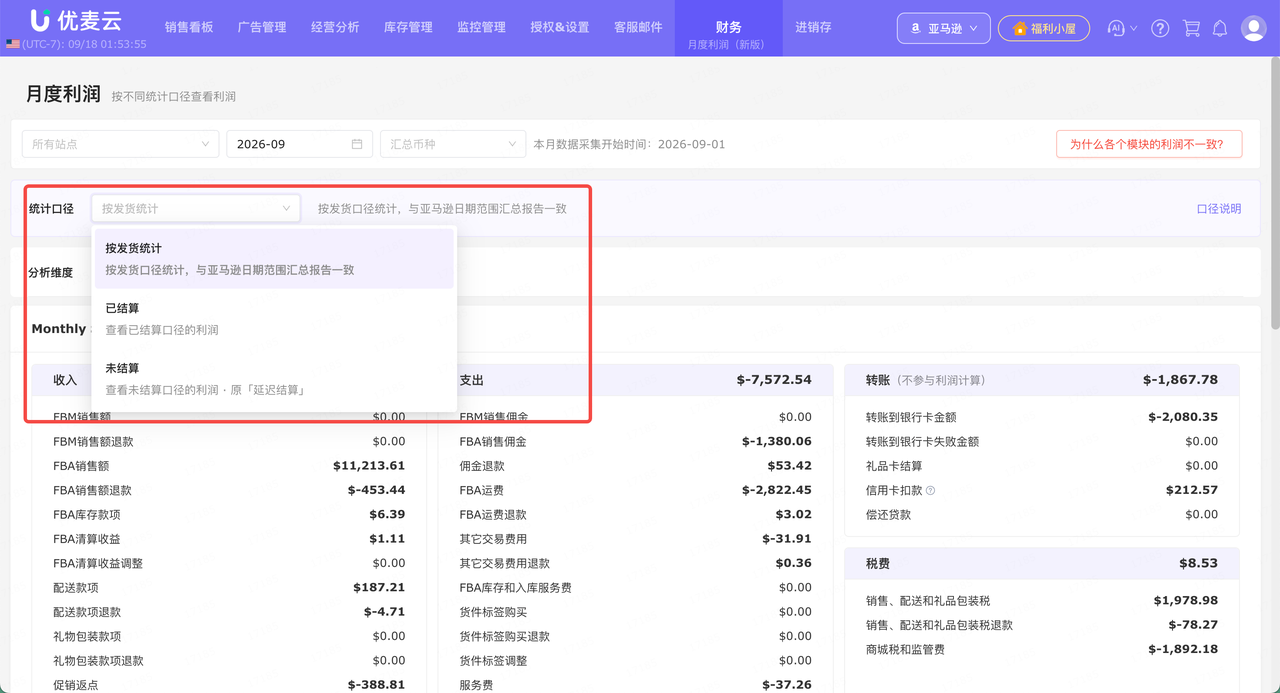Click the 货件标签购买 row label
Image resolution: width=1280 pixels, height=693 pixels.
tap(493, 612)
